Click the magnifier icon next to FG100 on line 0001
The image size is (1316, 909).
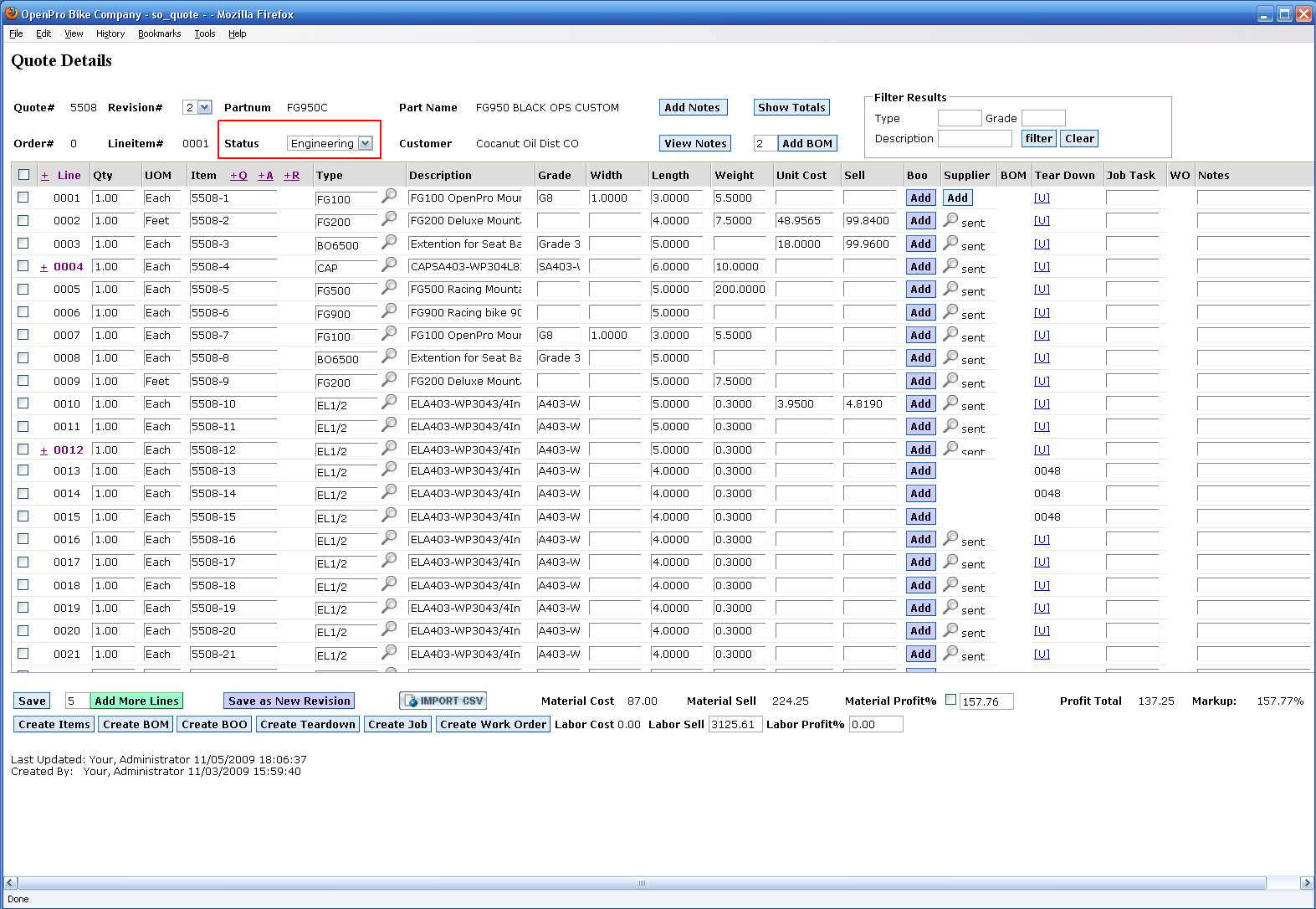pyautogui.click(x=389, y=196)
